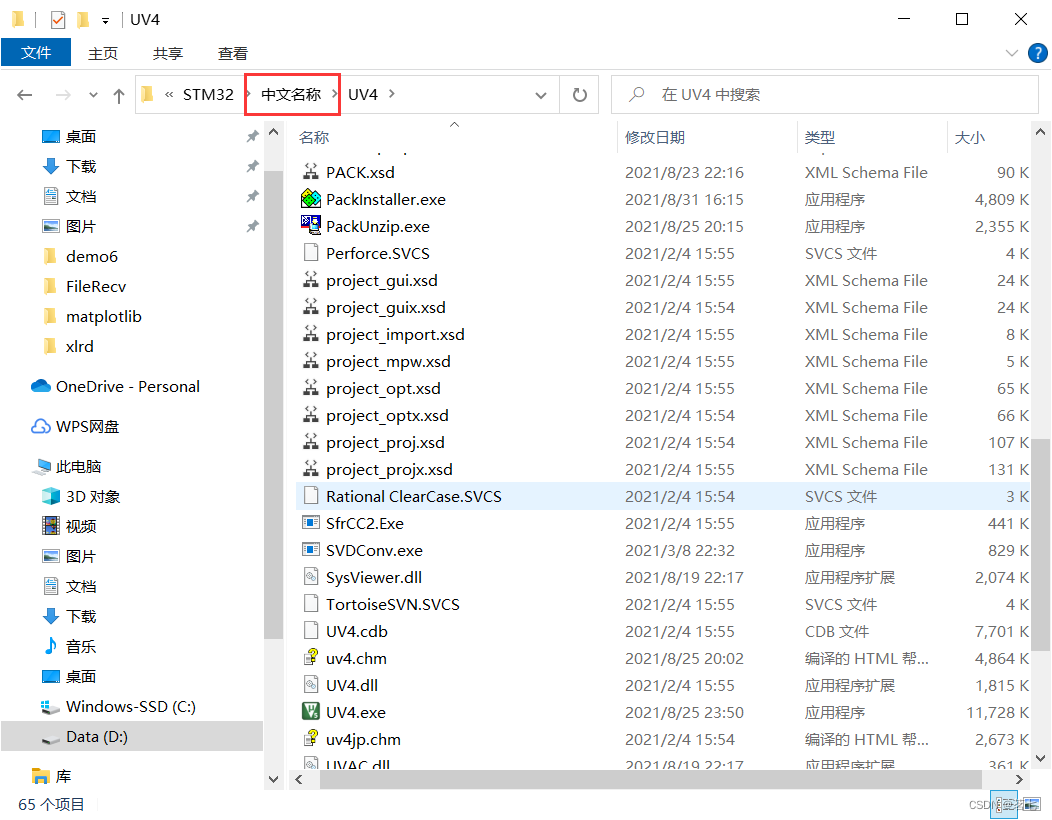Open the address bar history dropdown
The width and height of the screenshot is (1052, 820).
click(x=541, y=95)
